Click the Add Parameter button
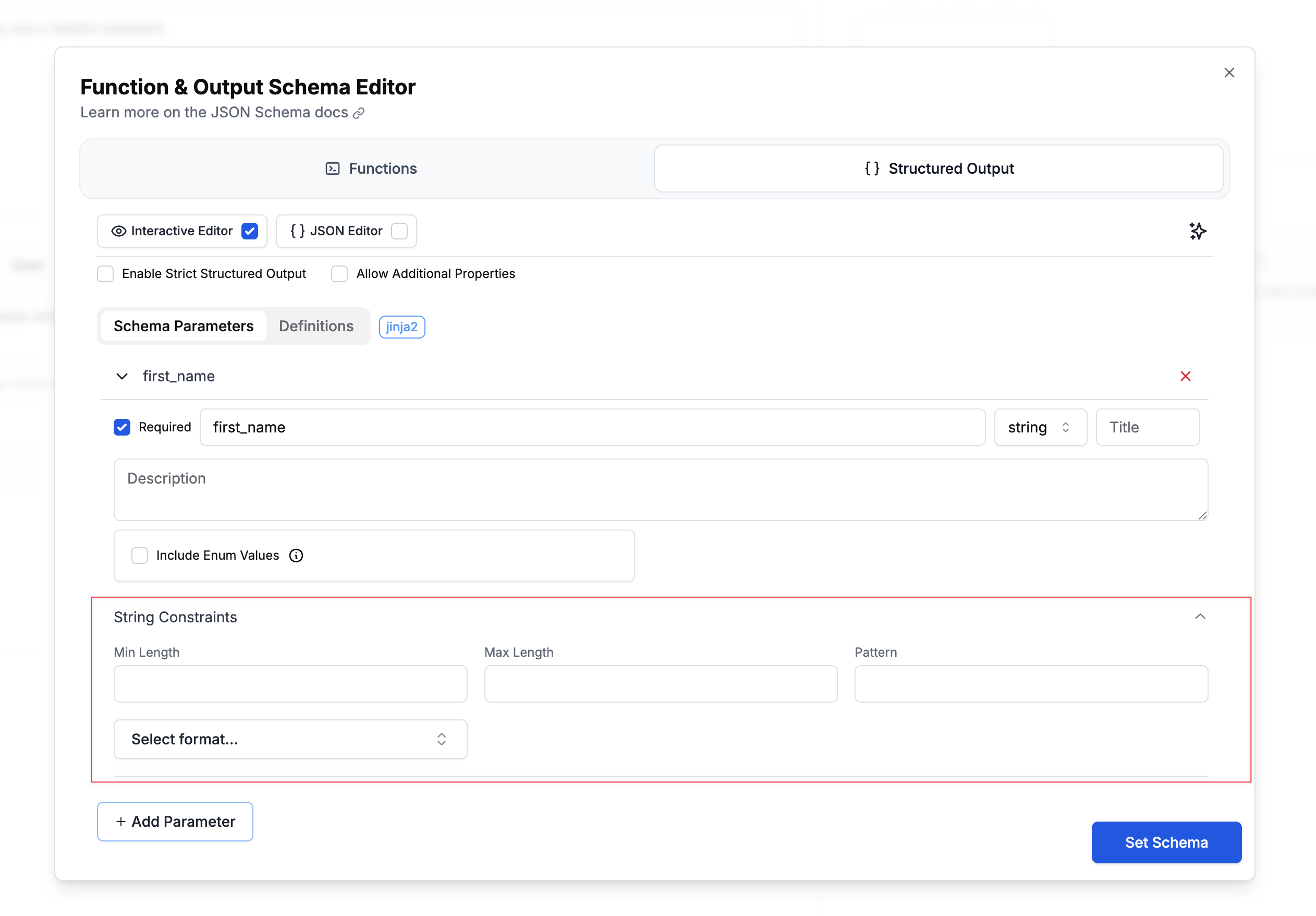 pos(175,822)
